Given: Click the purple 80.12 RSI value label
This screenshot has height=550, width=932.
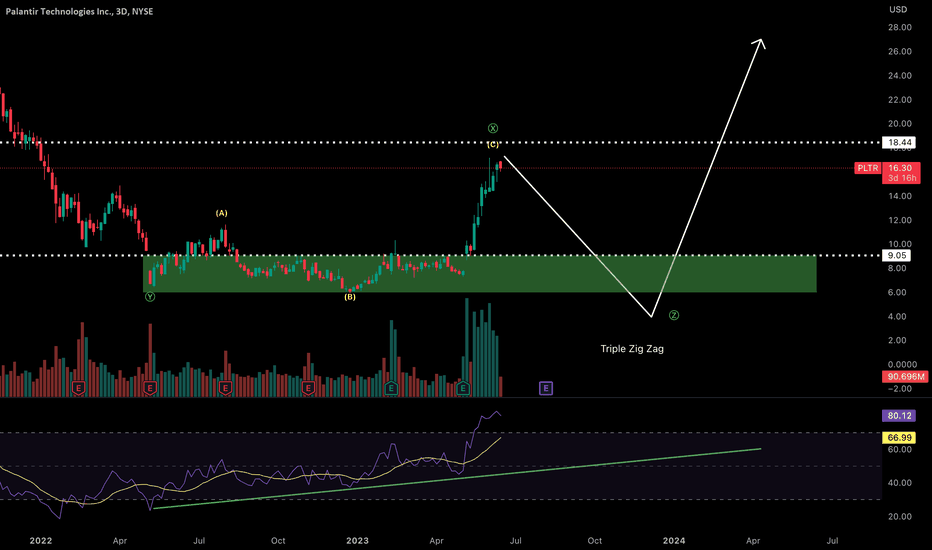Looking at the screenshot, I should [x=899, y=416].
